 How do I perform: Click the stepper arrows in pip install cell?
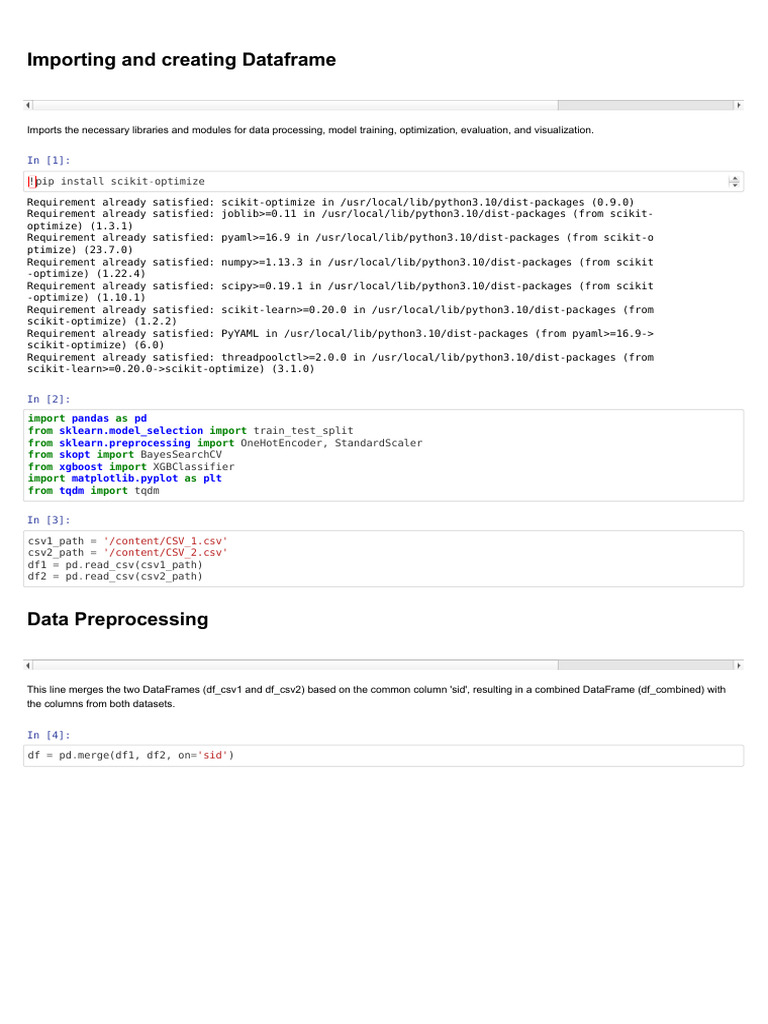[x=735, y=182]
